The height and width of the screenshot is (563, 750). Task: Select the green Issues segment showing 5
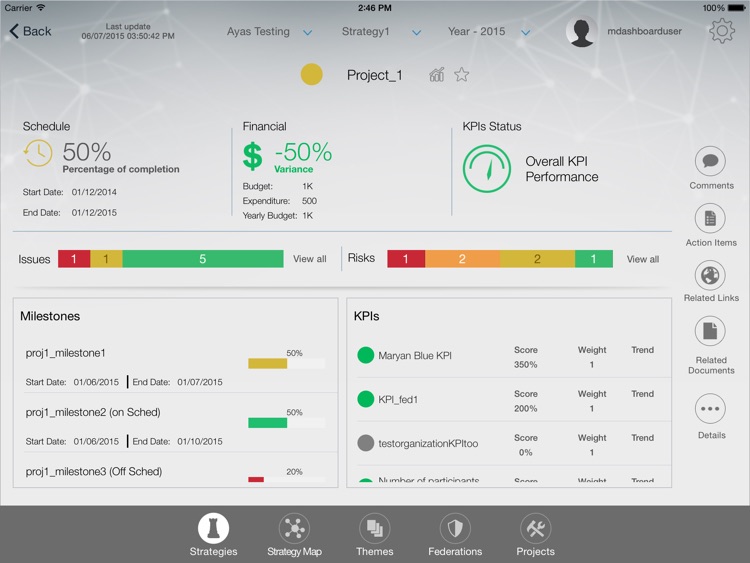click(203, 259)
